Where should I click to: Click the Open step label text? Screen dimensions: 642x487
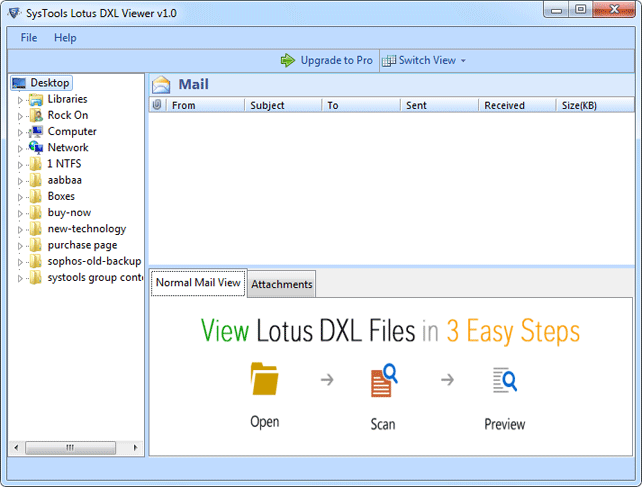click(265, 422)
